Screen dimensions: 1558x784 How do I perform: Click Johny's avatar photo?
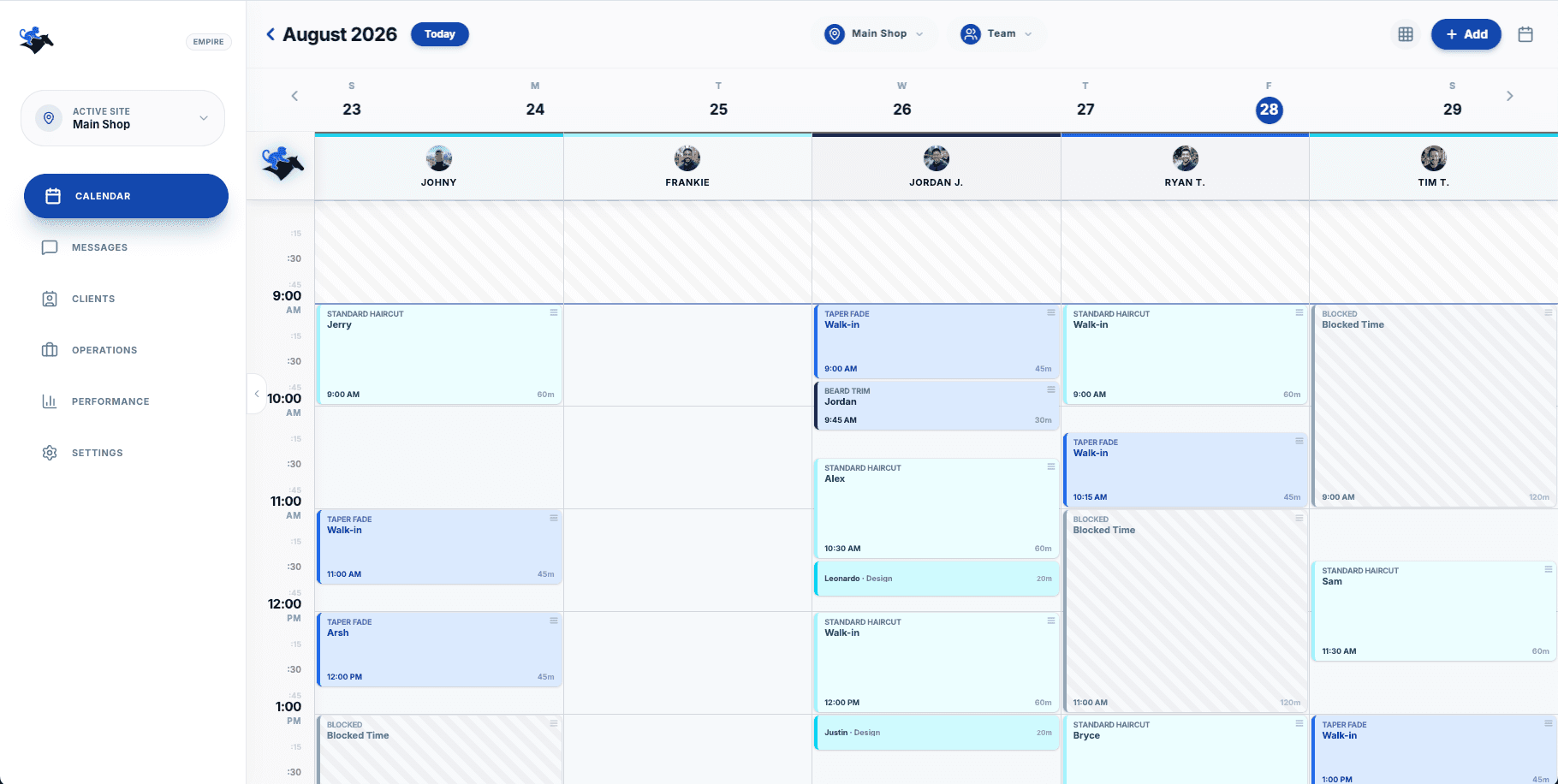point(439,158)
